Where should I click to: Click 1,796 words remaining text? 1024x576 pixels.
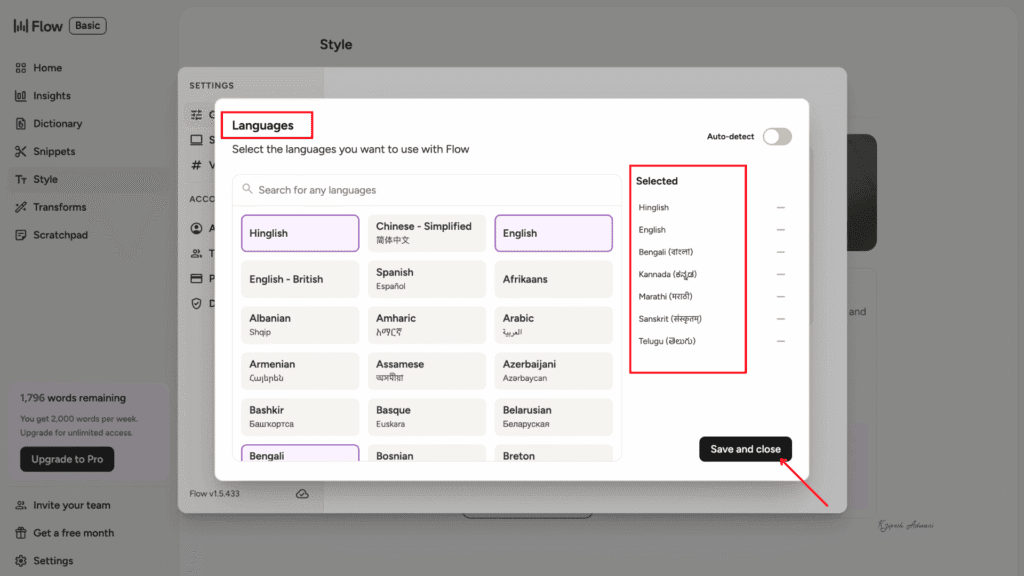click(72, 398)
